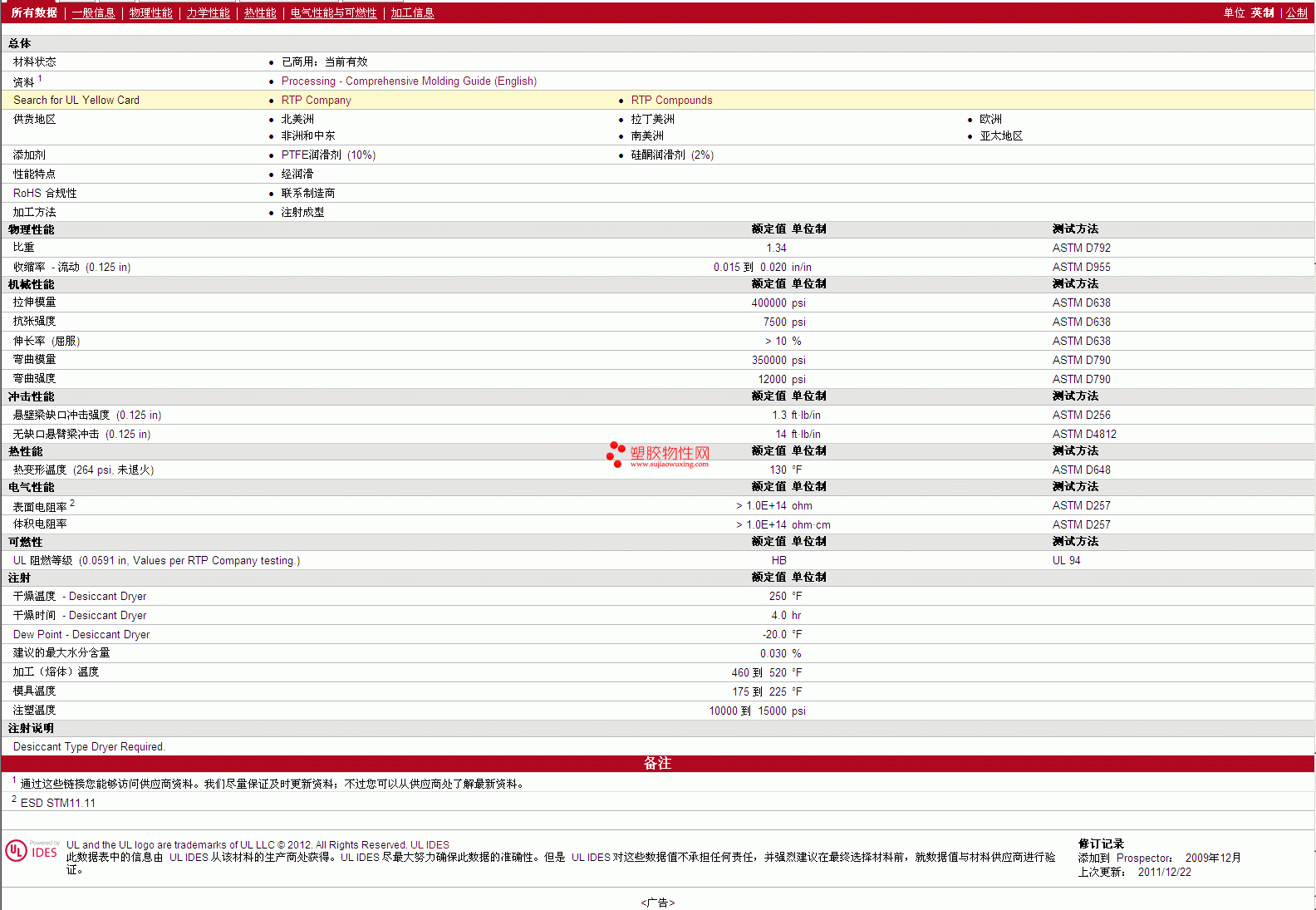Click the 130 °F deflection temperature value

(785, 470)
